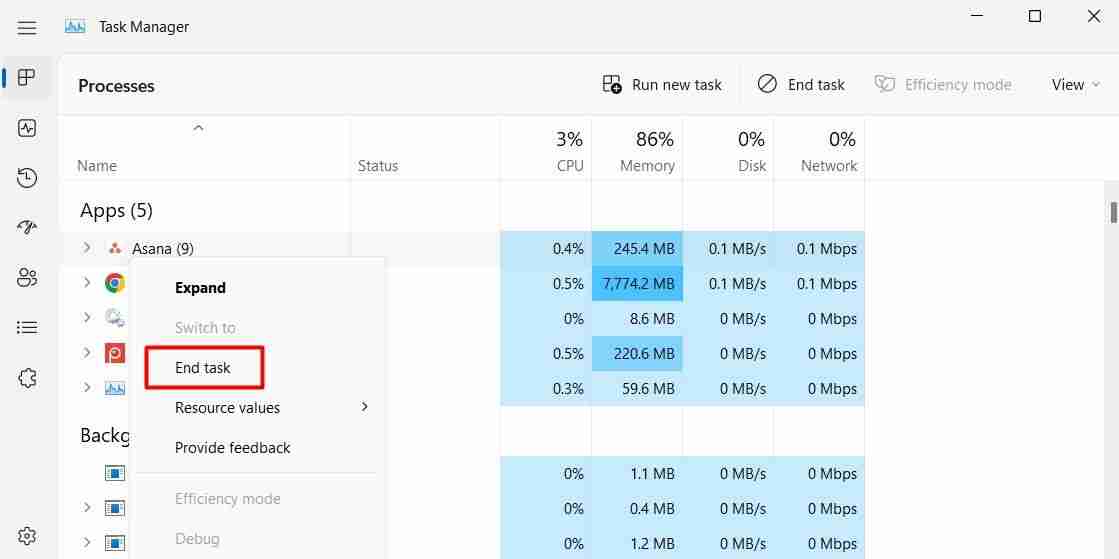Sort by the Status column header

pyautogui.click(x=378, y=166)
